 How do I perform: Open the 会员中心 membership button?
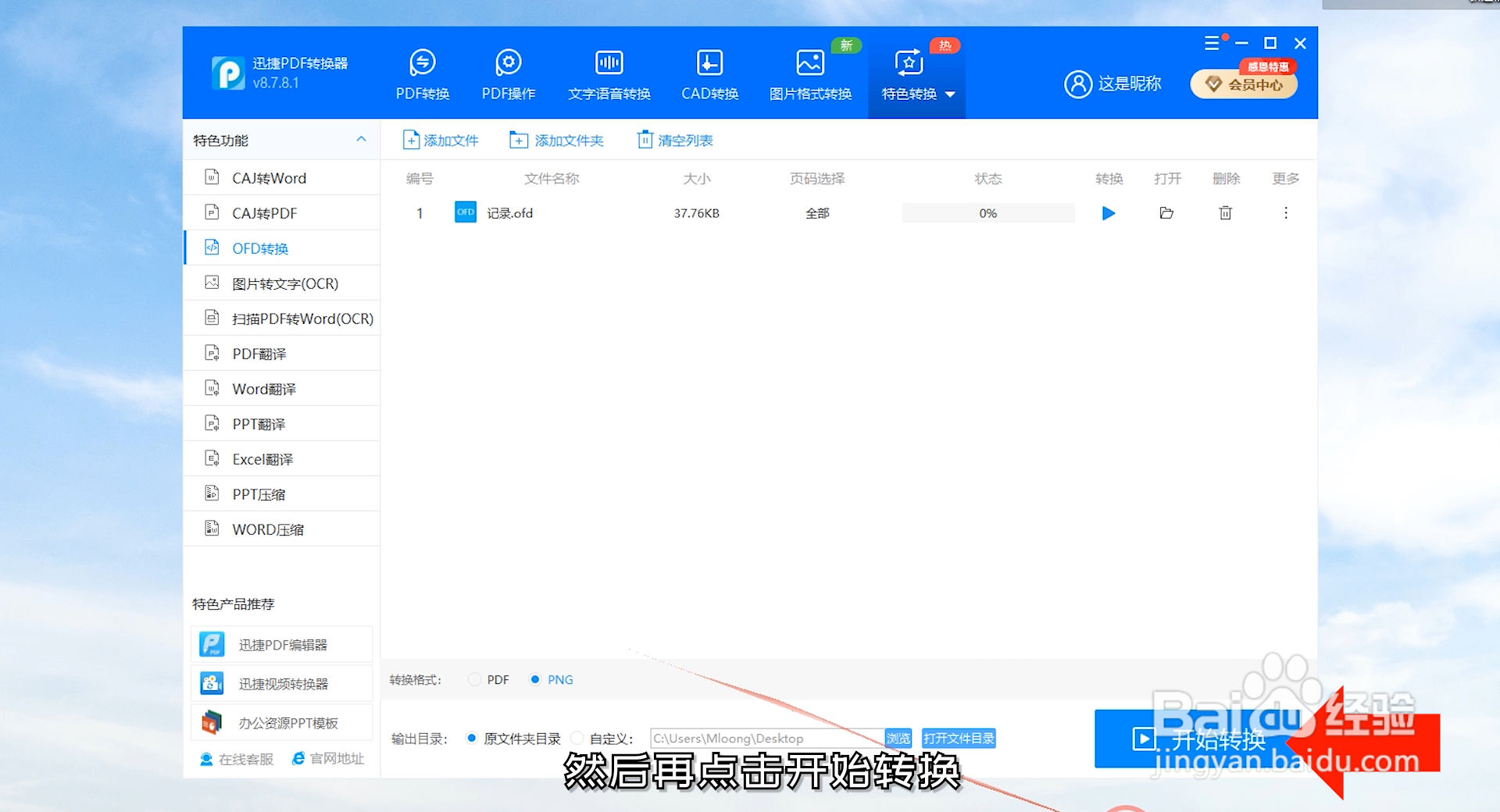point(1244,84)
